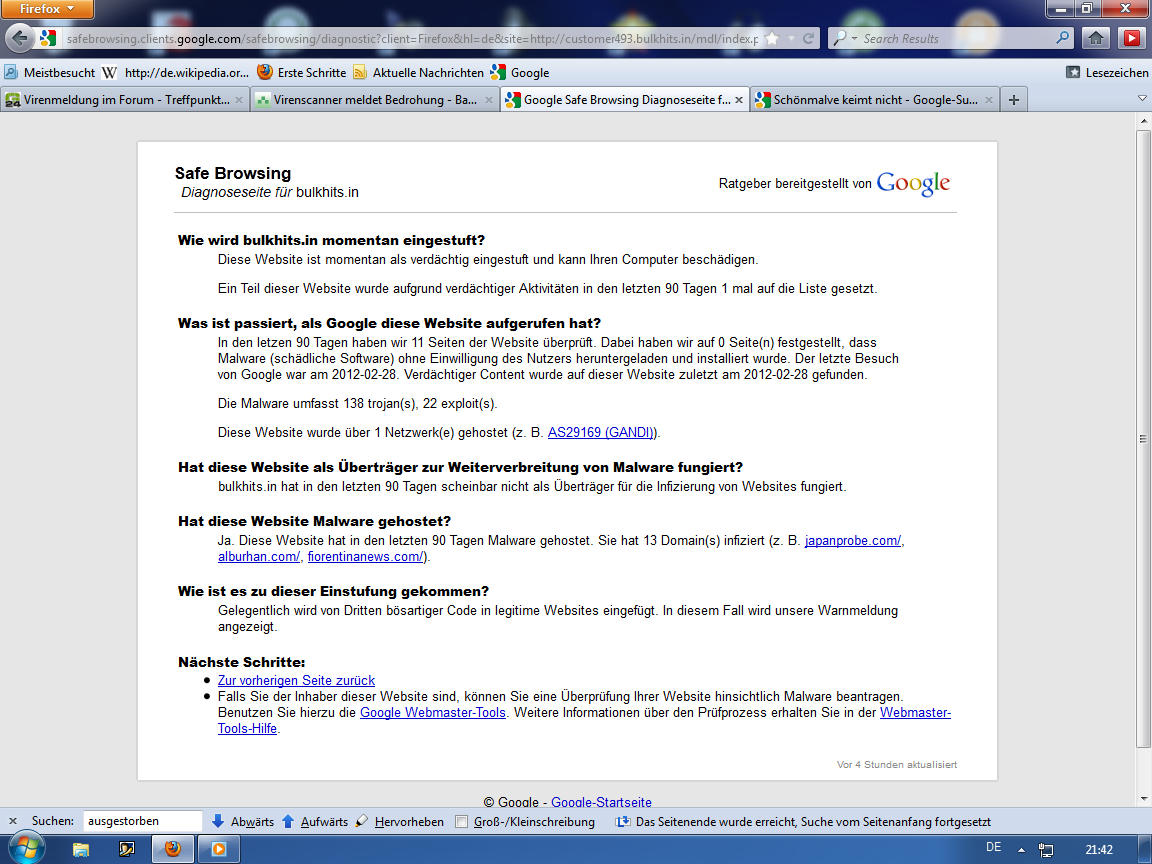Show hidden tray icons arrow

[1021, 850]
